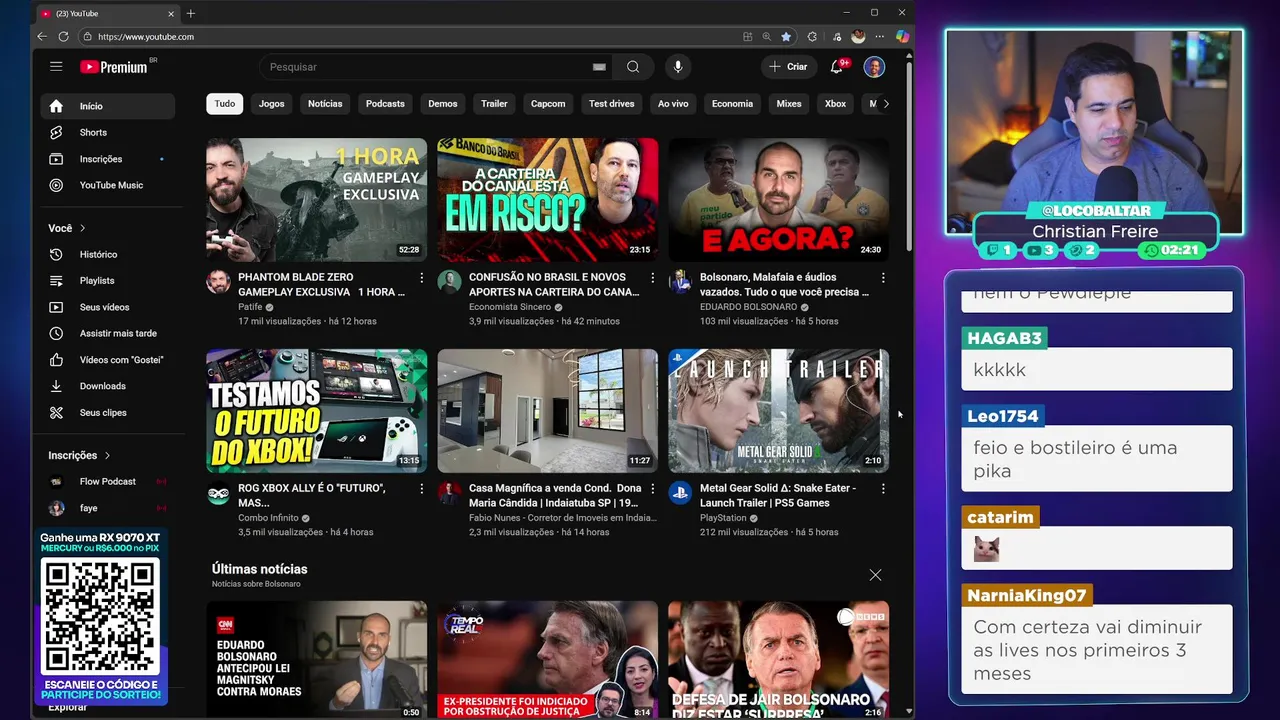Select the Notícias filter chip
This screenshot has width=1280, height=720.
325,104
